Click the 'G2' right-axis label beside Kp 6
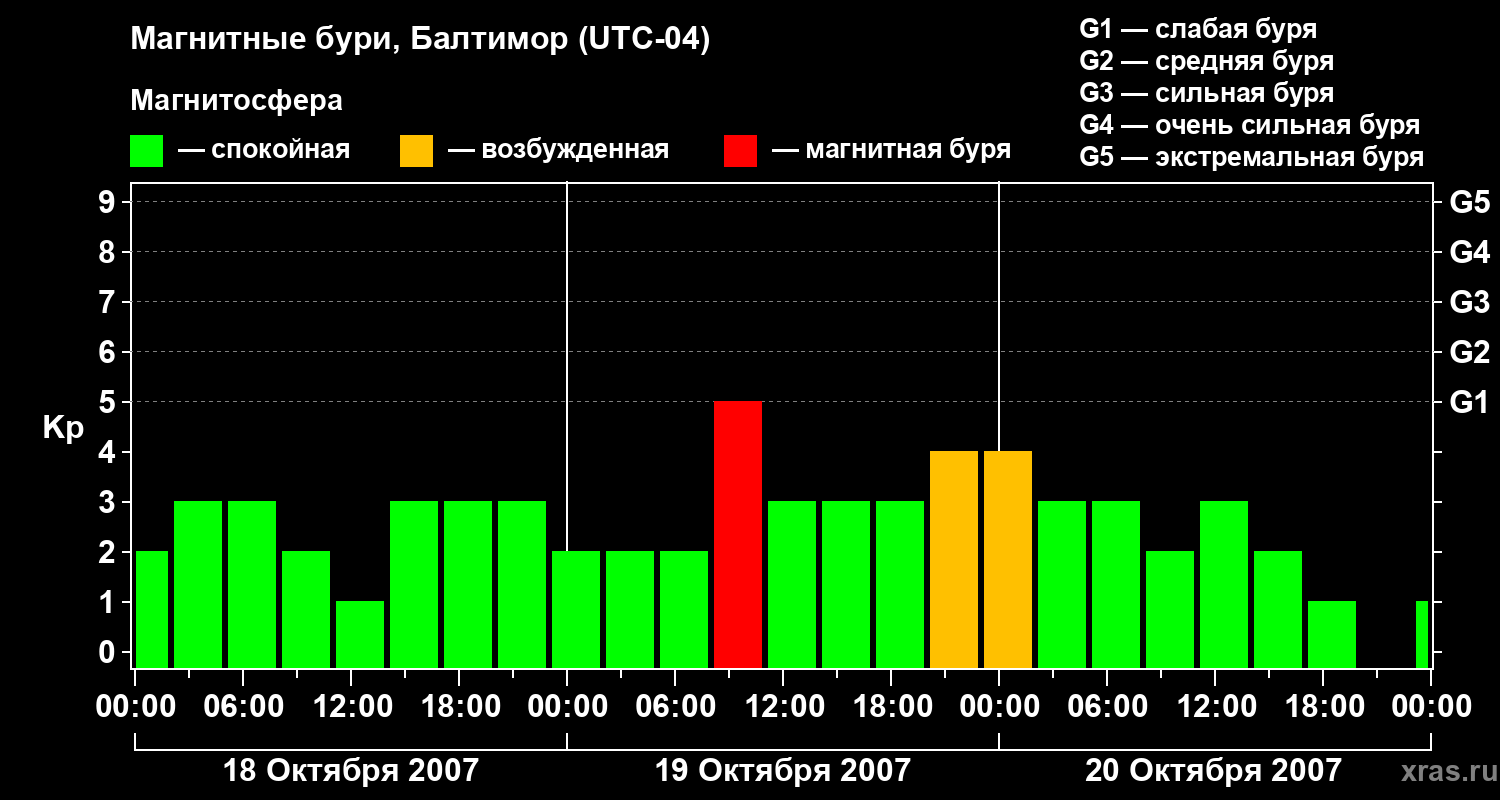Image resolution: width=1500 pixels, height=800 pixels. tap(1469, 352)
